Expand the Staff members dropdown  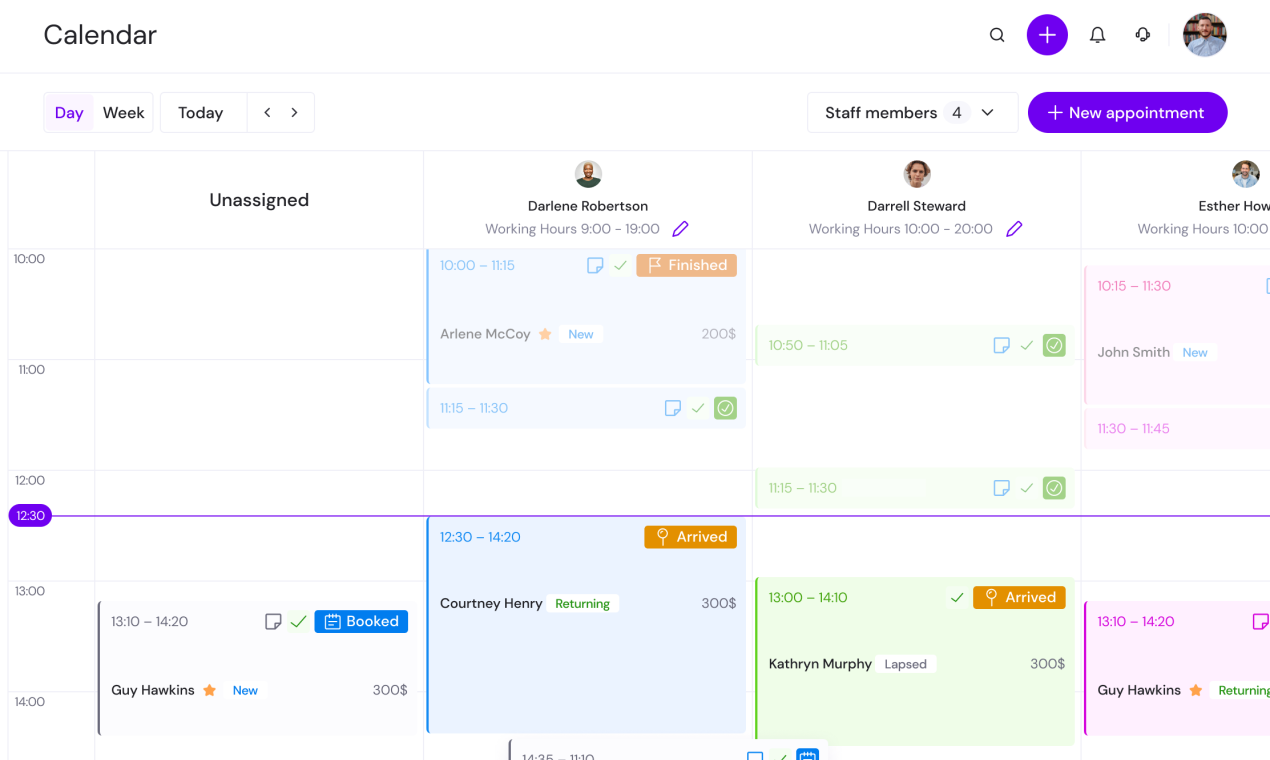(912, 113)
